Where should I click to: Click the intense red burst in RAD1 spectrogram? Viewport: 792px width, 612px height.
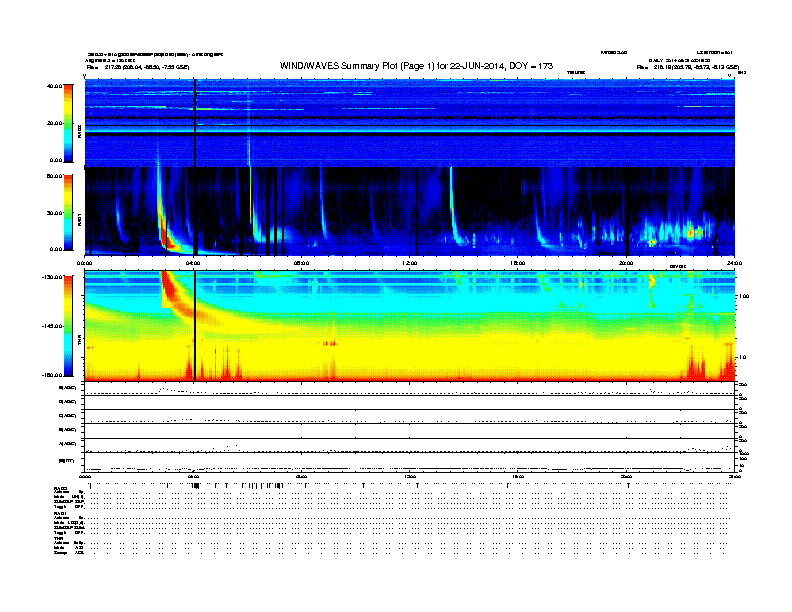point(166,233)
